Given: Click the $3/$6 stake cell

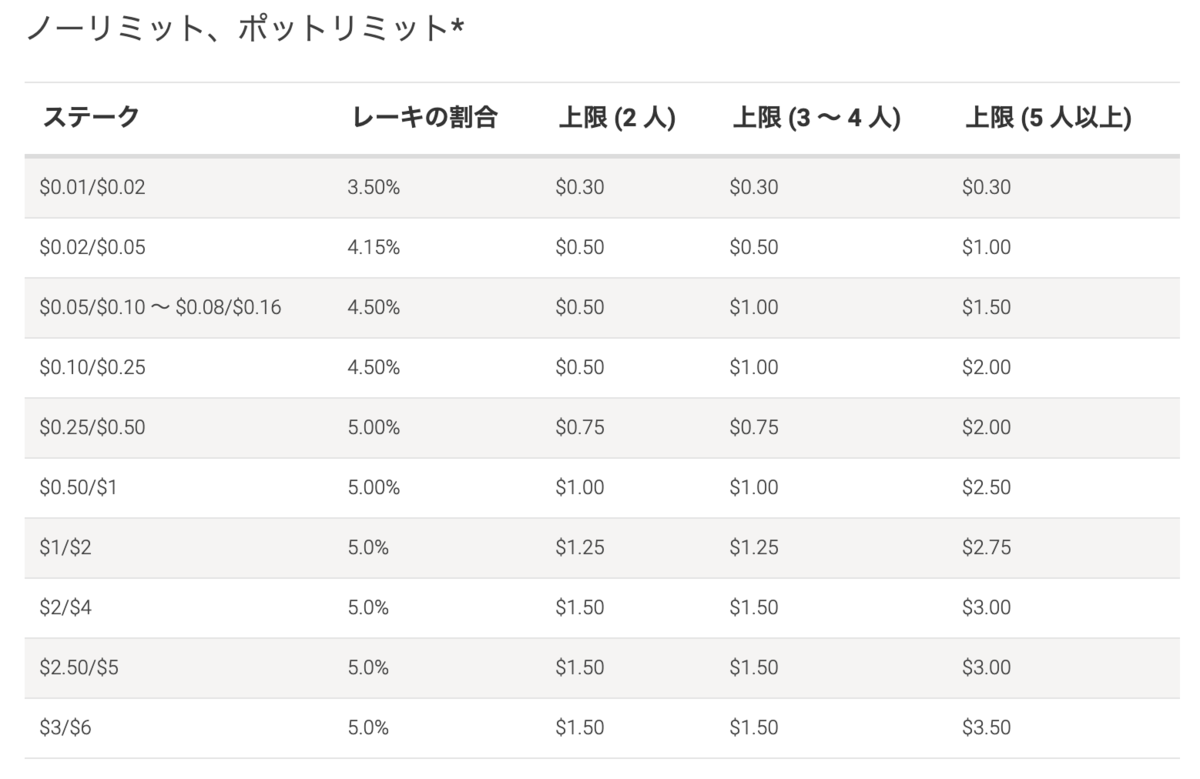Looking at the screenshot, I should [66, 727].
